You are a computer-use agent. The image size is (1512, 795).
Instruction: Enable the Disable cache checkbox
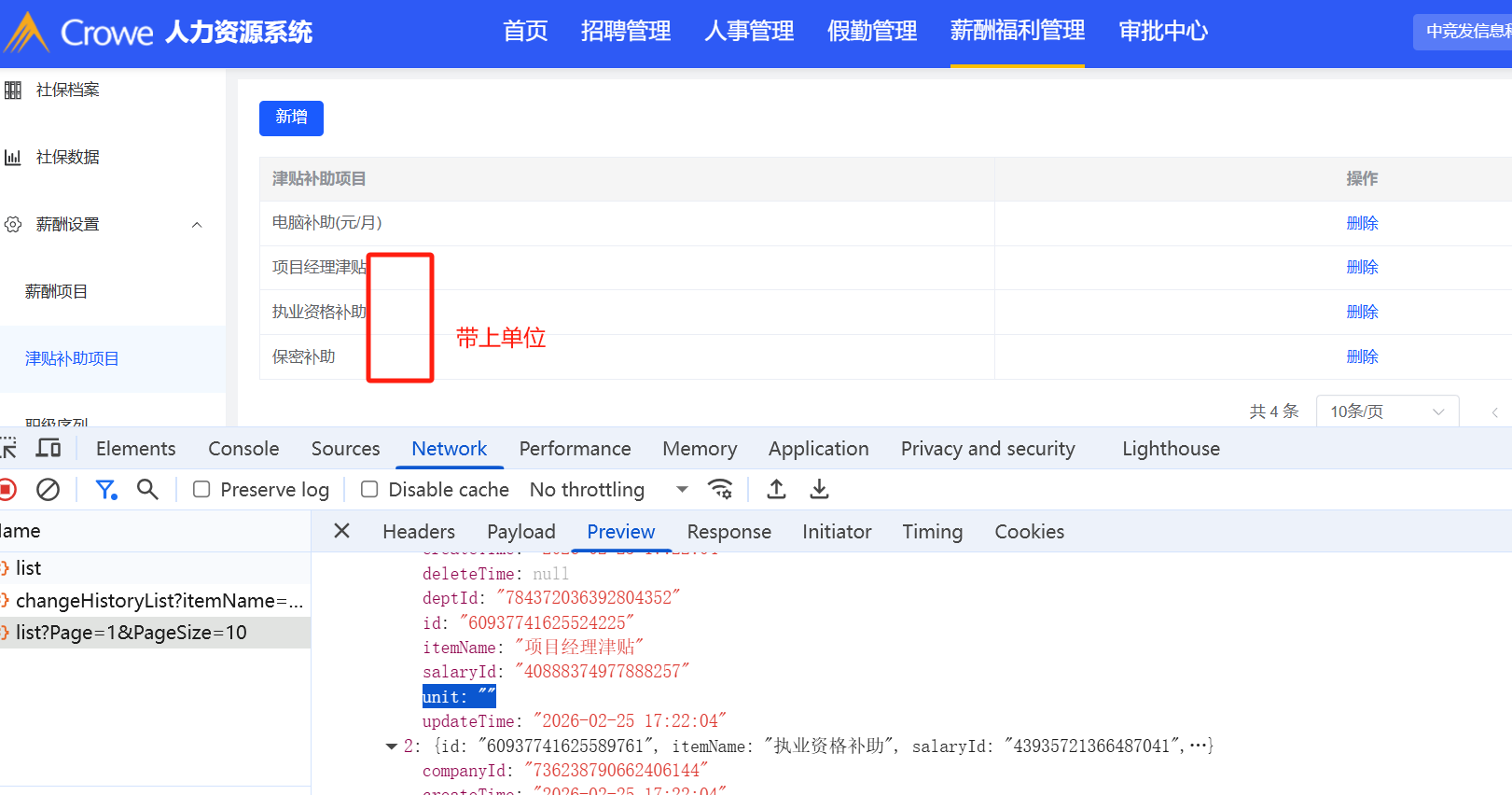[x=369, y=490]
